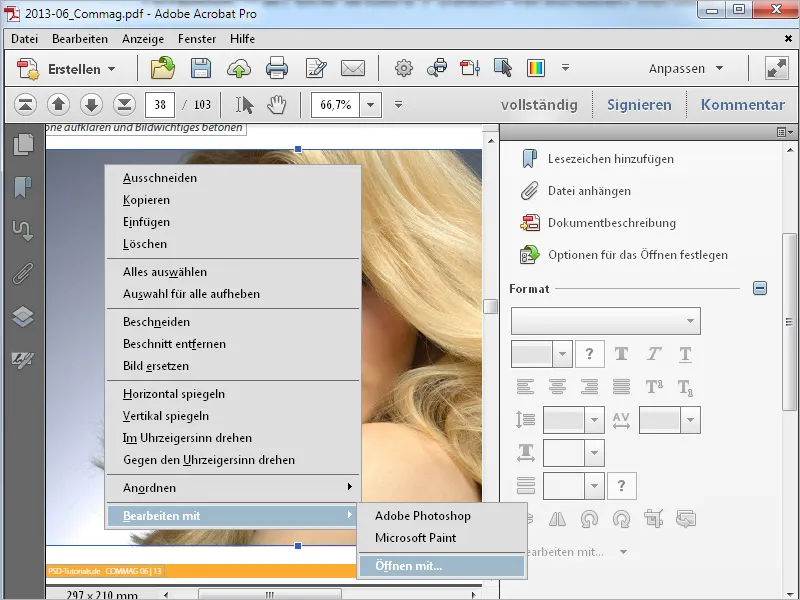Open the attachments paperclip sidebar panel
The height and width of the screenshot is (600, 800).
click(23, 274)
